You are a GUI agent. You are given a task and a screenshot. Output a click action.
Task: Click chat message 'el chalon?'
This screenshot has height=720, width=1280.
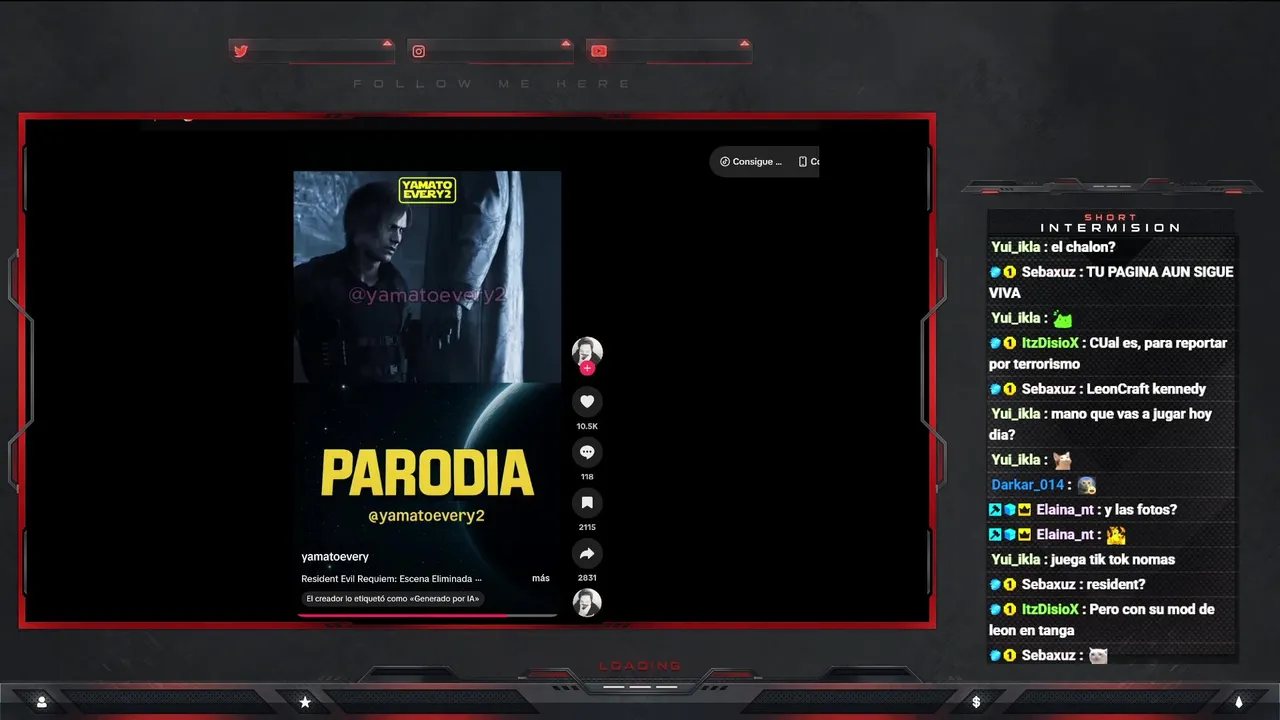[1083, 247]
